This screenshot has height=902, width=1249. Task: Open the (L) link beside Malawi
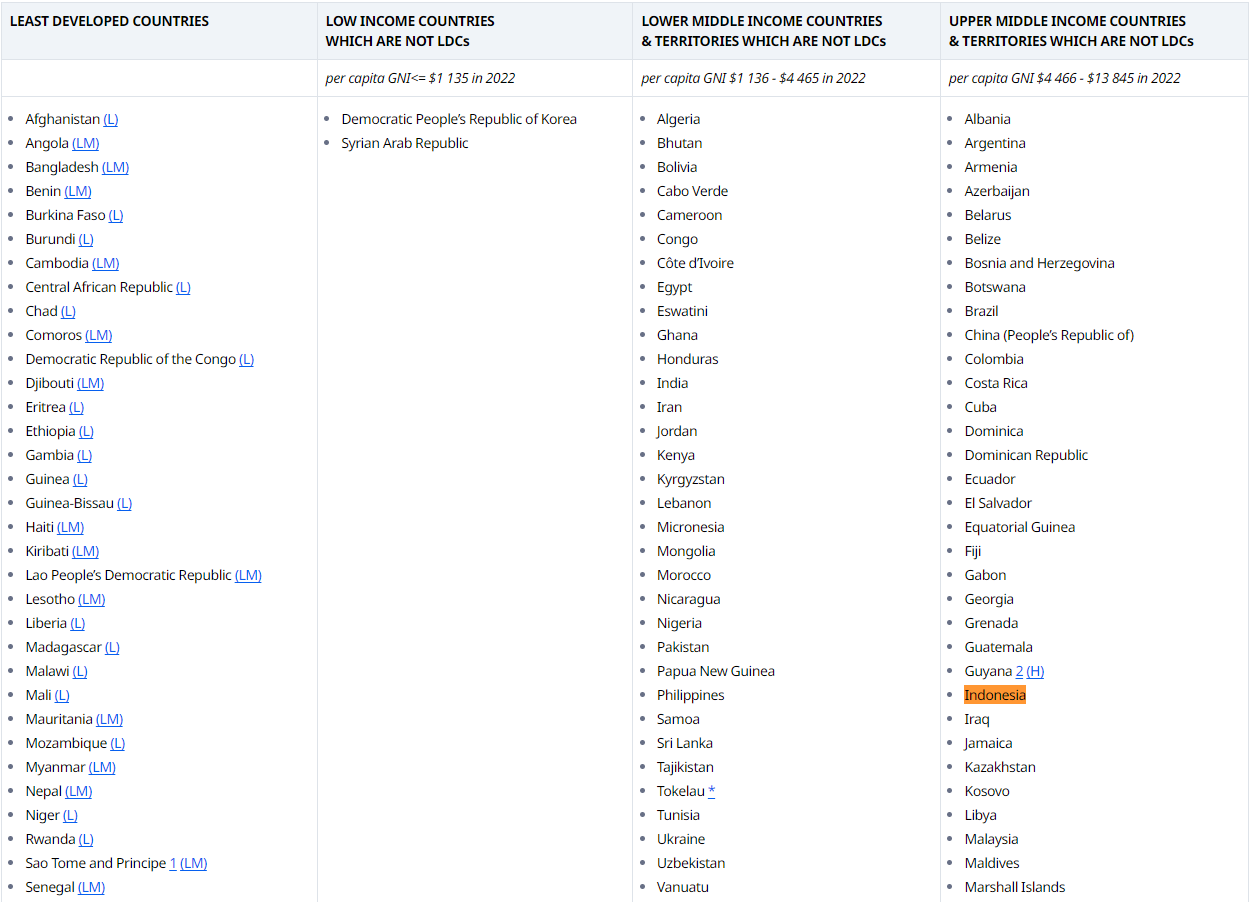80,671
